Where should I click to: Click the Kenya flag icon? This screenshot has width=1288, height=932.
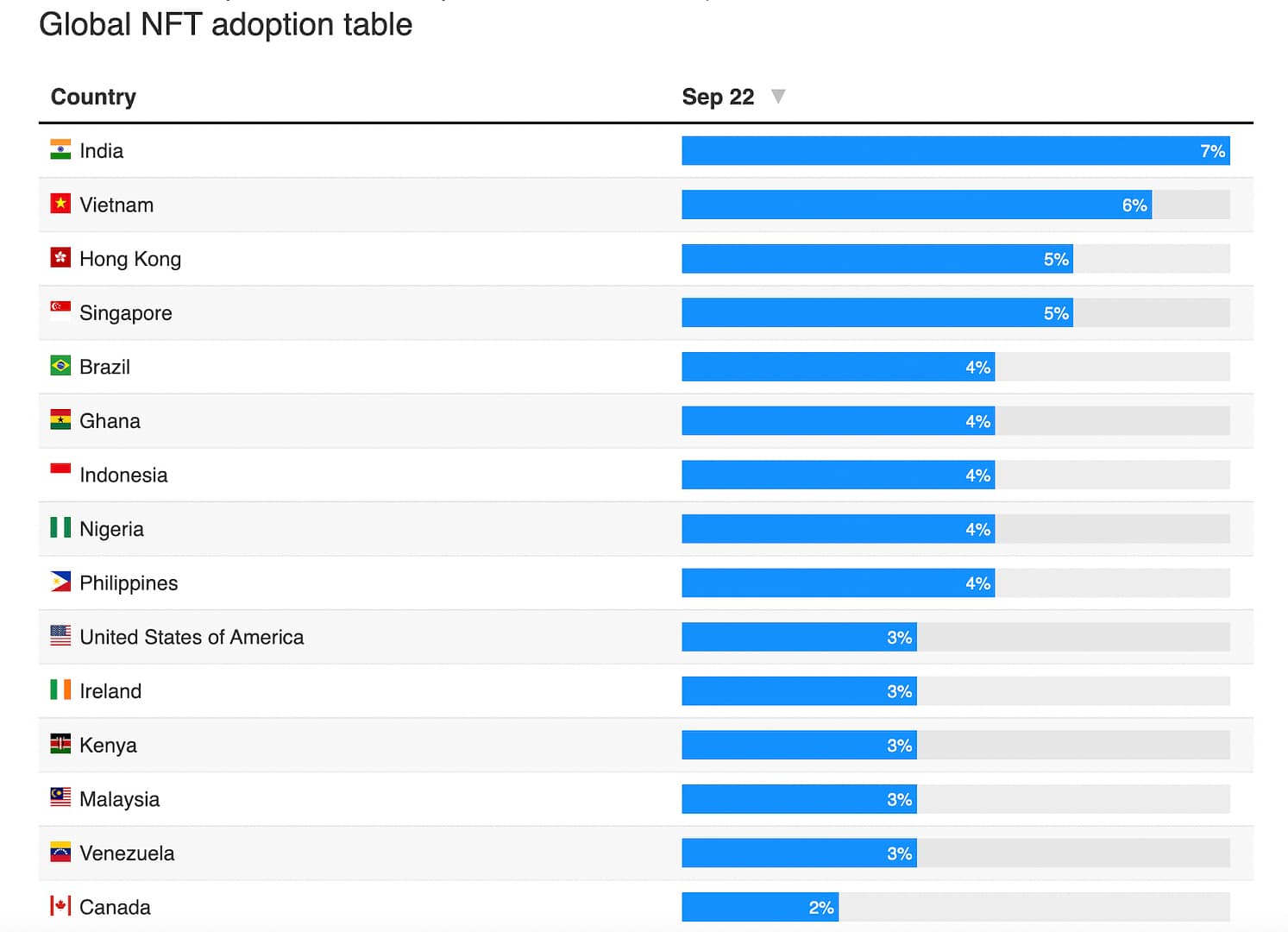[60, 744]
